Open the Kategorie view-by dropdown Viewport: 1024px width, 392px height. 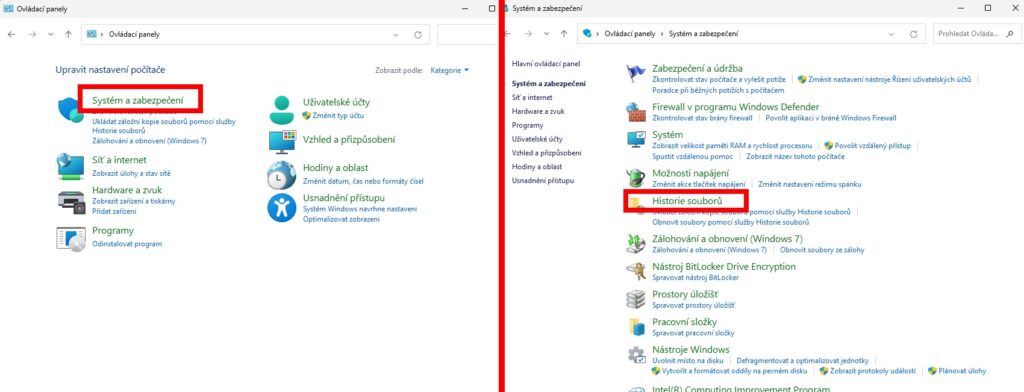click(449, 70)
